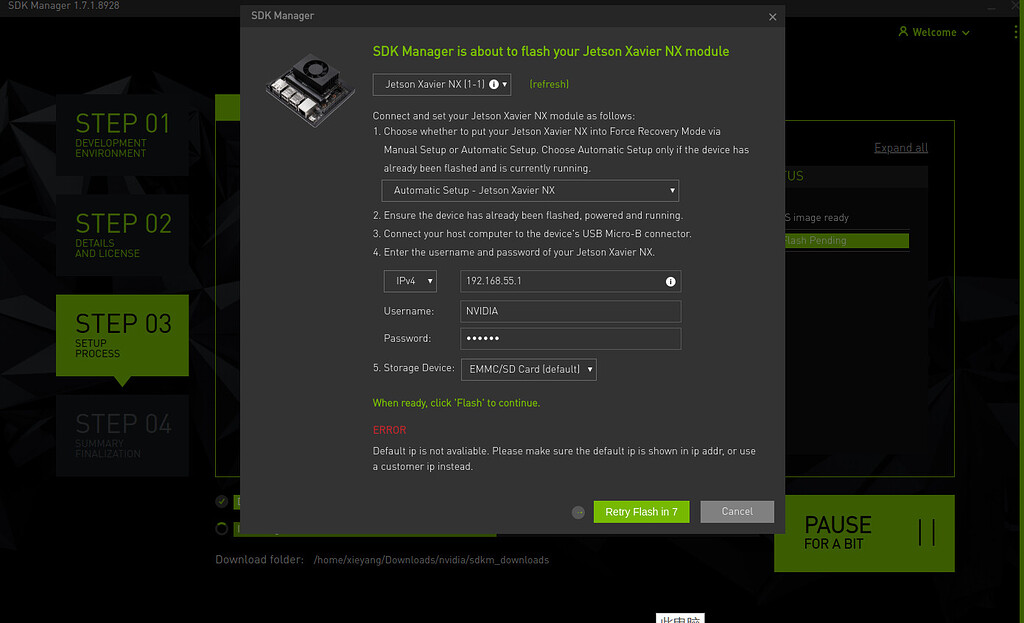
Task: Click the pause bars icon
Action: (927, 533)
